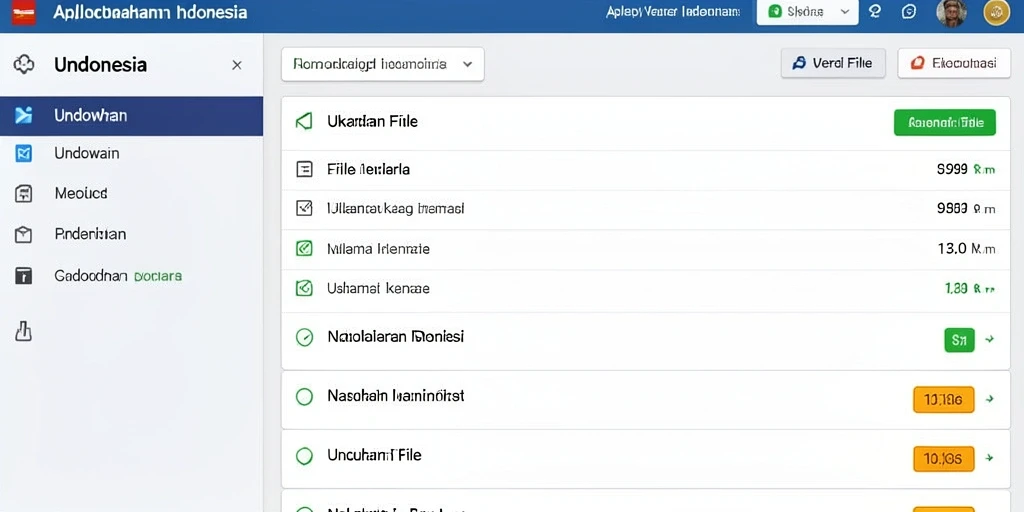The height and width of the screenshot is (512, 1024).
Task: Toggle the Ushamat Kenrae checkbox
Action: click(x=304, y=287)
